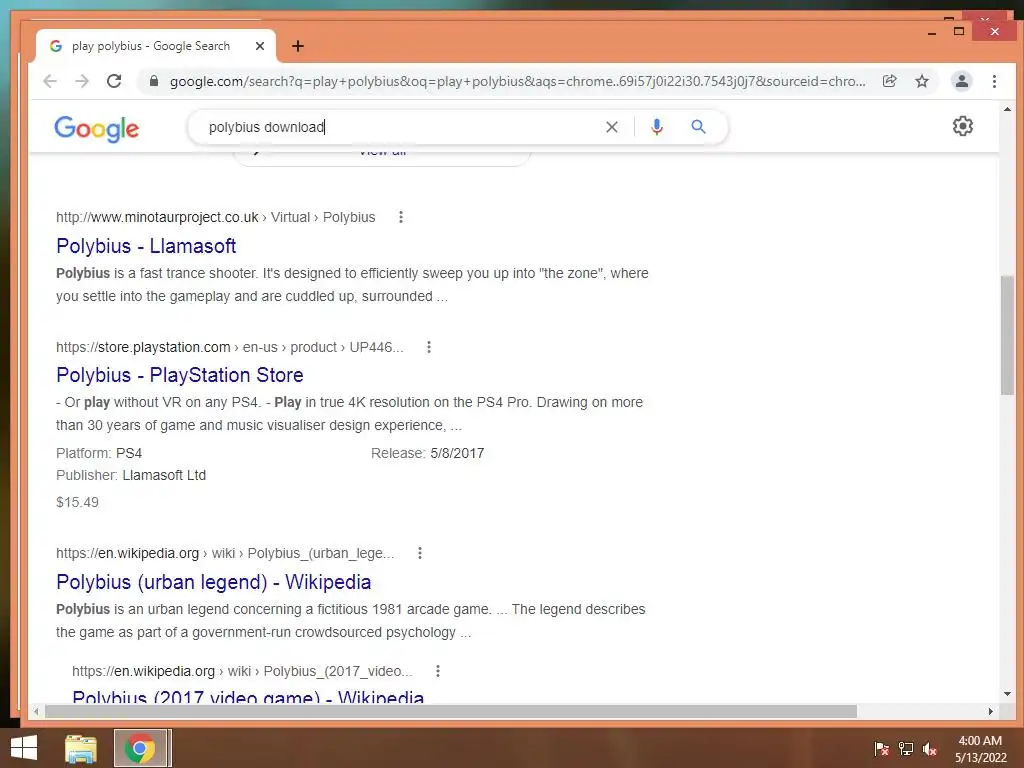The width and height of the screenshot is (1024, 768).
Task: Click the taskbar clock showing 4:00 AM
Action: point(980,749)
